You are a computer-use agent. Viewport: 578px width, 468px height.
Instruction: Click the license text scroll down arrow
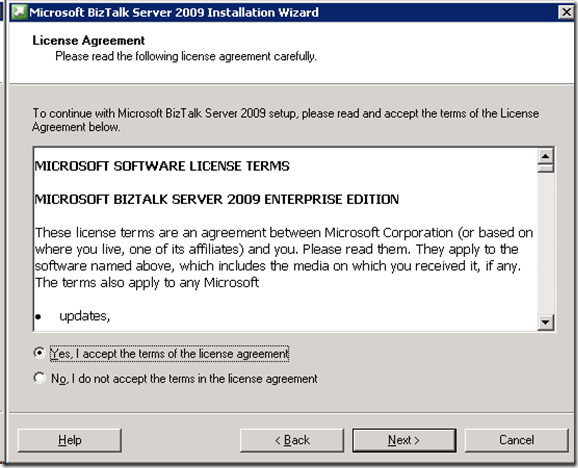pos(546,322)
